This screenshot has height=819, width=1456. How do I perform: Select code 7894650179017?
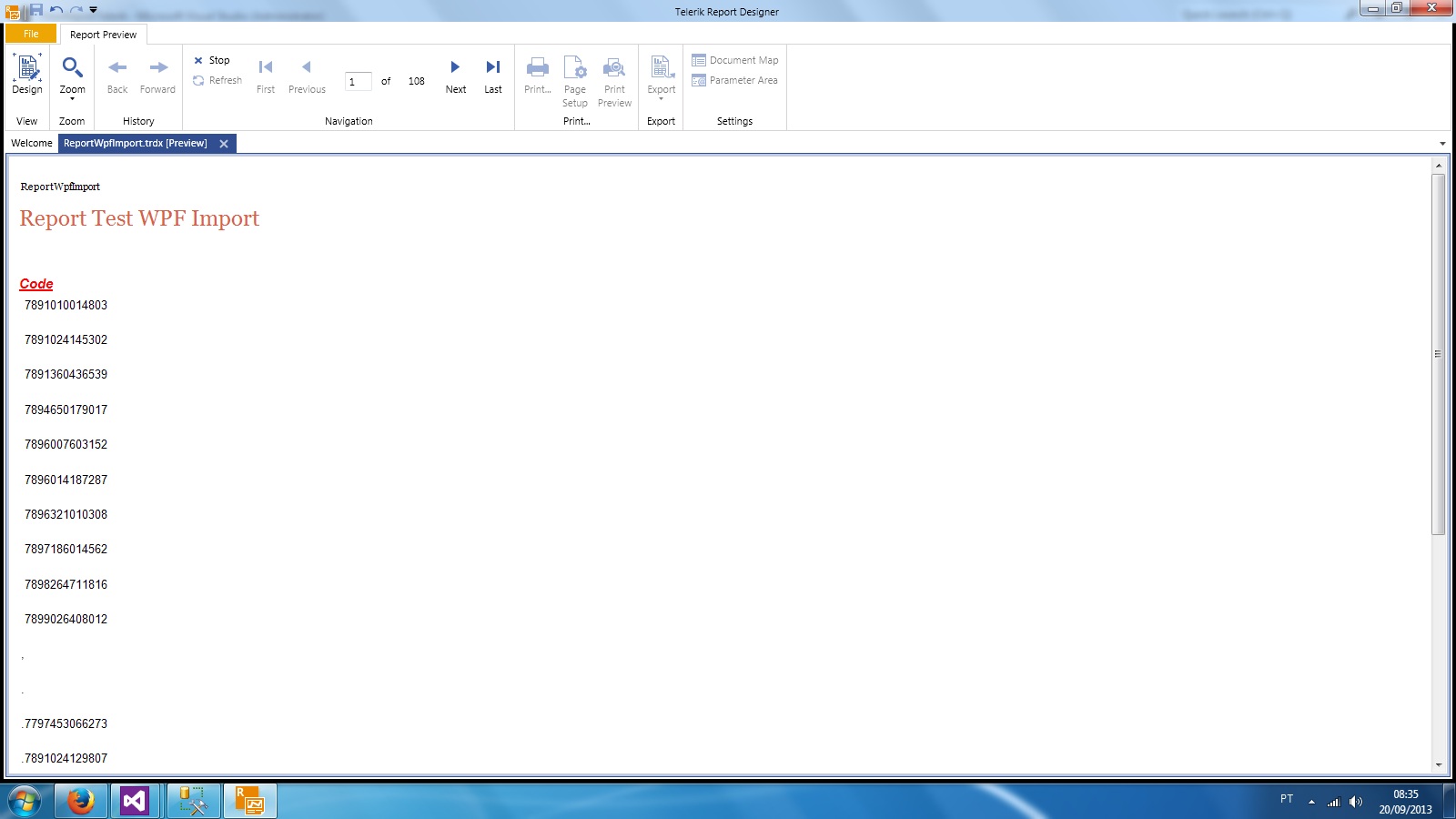coord(66,409)
